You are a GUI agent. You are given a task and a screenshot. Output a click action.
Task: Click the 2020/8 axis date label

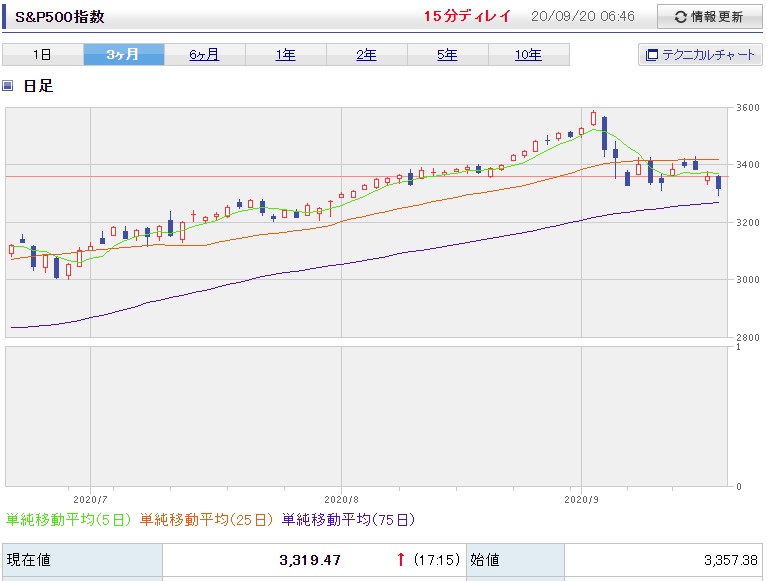tap(341, 499)
